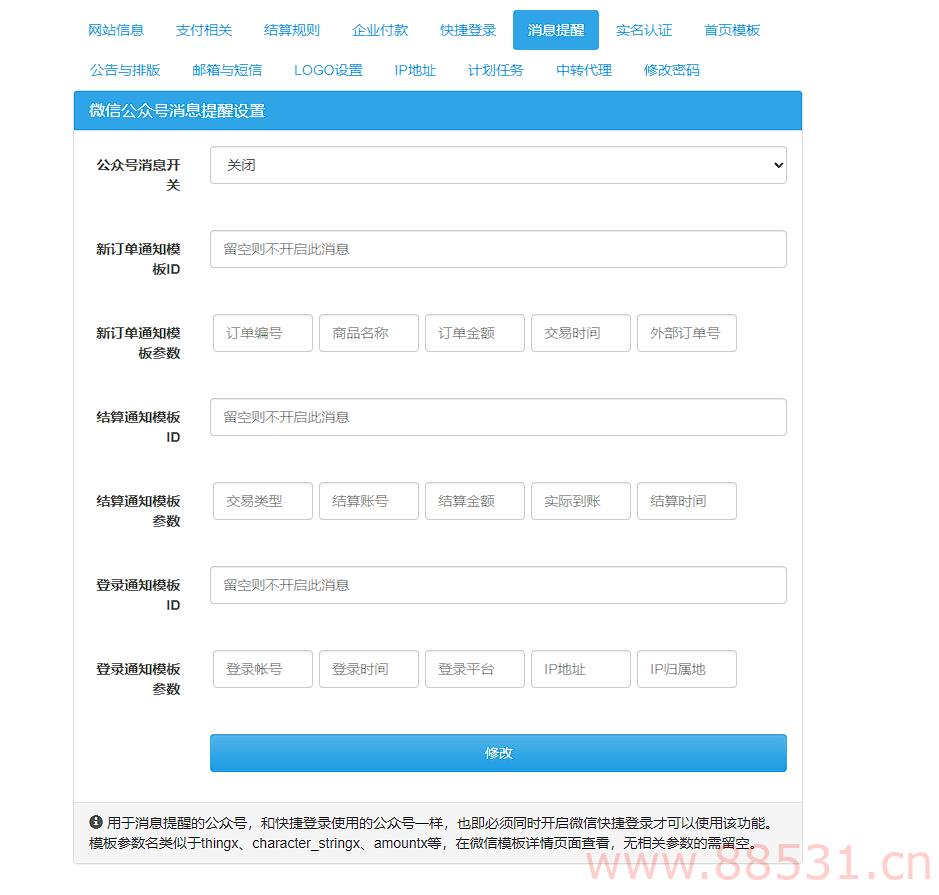Screen dimensions: 939x895
Task: Open the 实名认证 tab
Action: pos(644,30)
